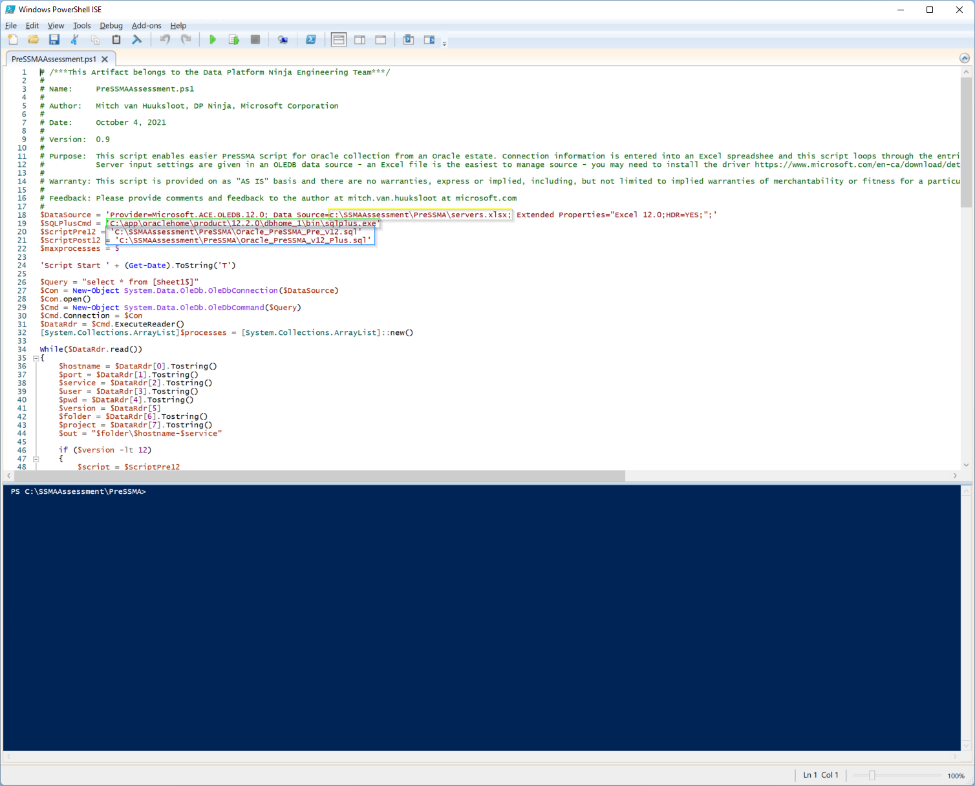
Task: Copy selection with toolbar icon
Action: 95,40
